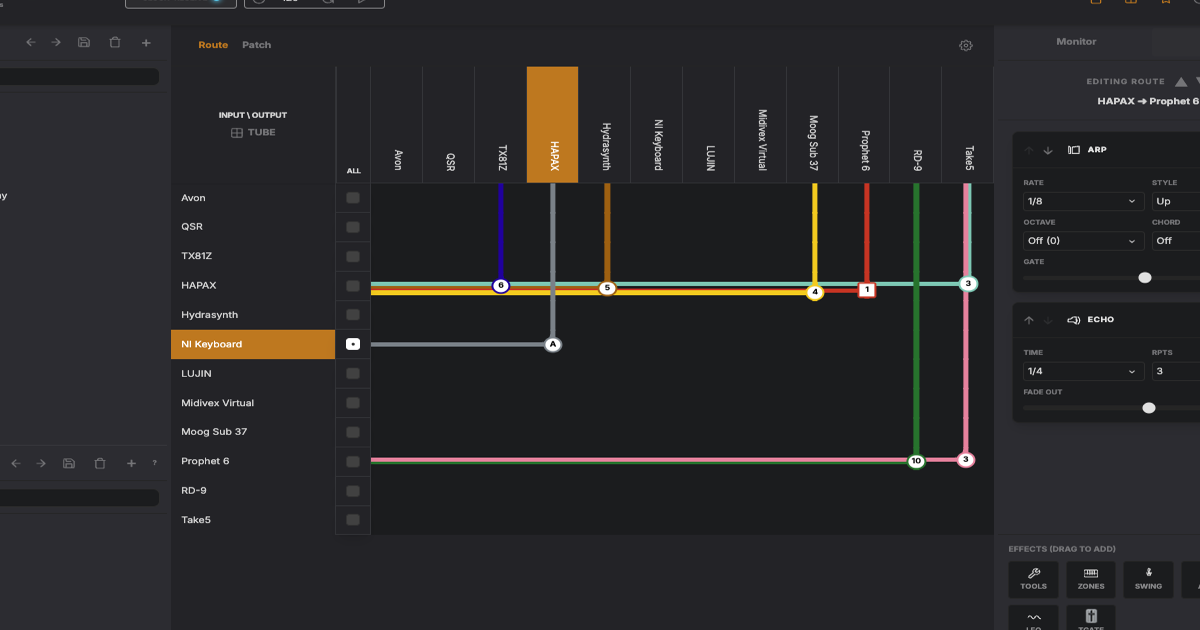Click the trash icon in the lower toolbar
The height and width of the screenshot is (630, 1200).
click(100, 463)
